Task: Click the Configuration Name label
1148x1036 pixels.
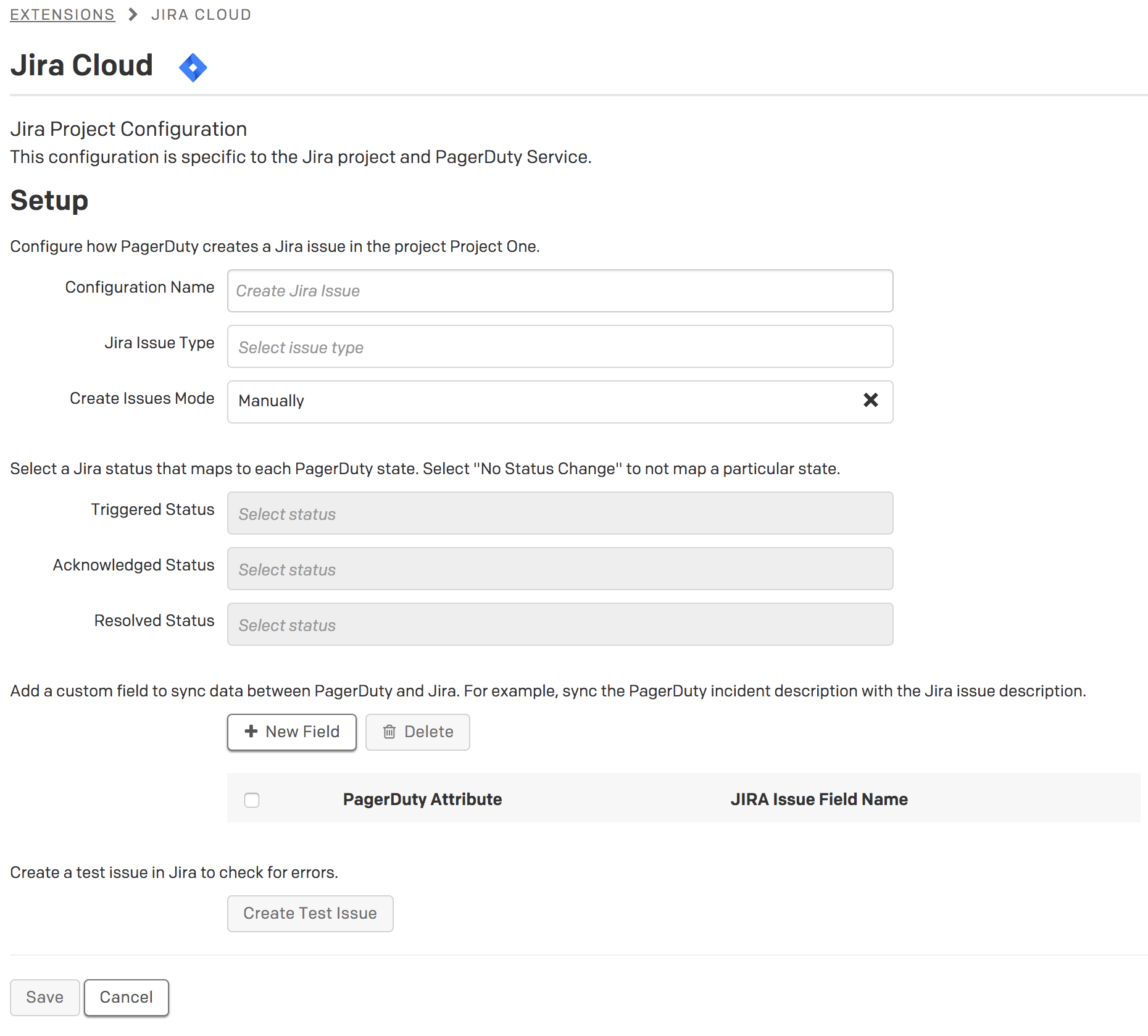Action: point(140,287)
